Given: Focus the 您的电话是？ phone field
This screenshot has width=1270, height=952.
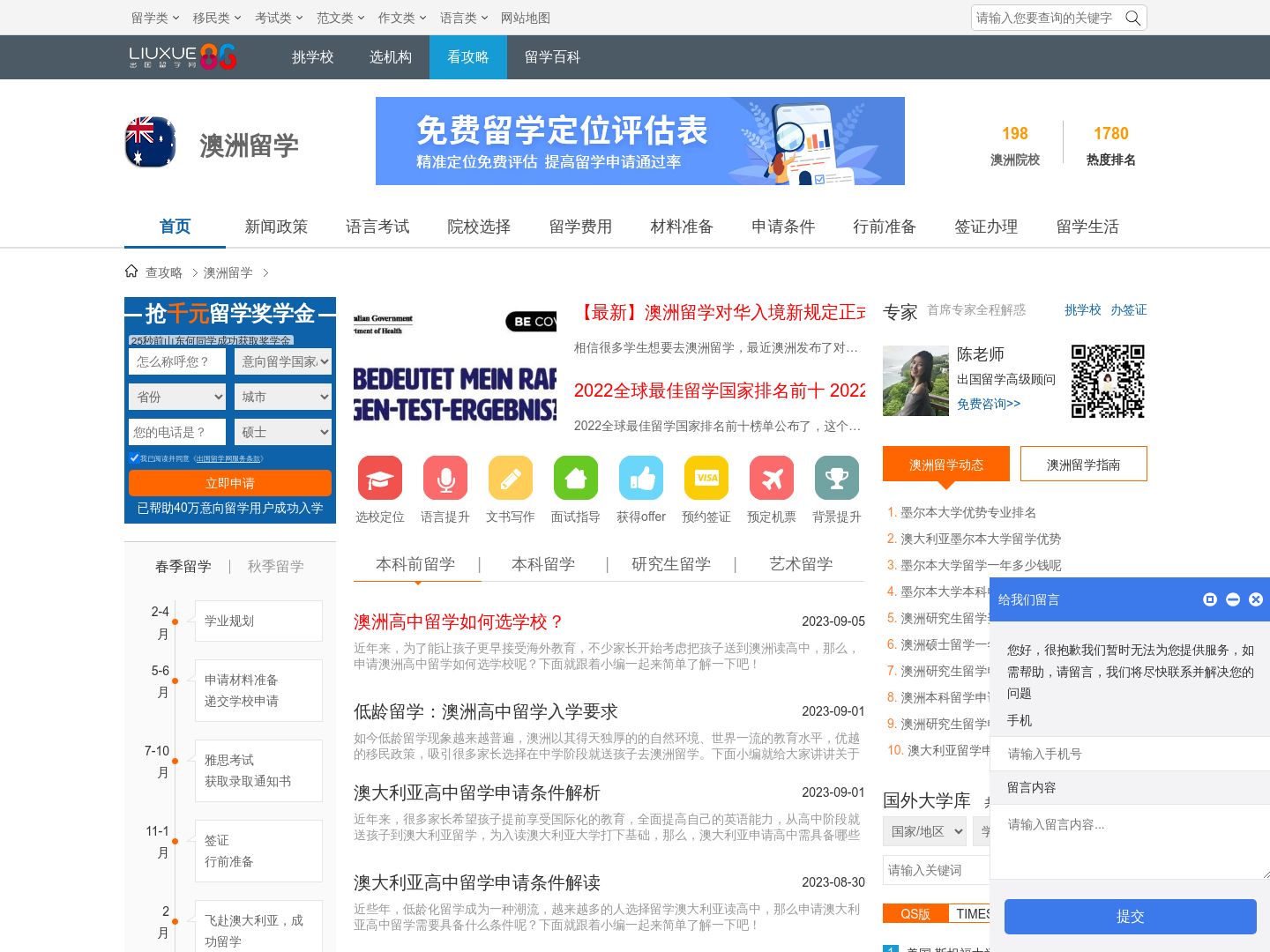Looking at the screenshot, I should pos(177,432).
